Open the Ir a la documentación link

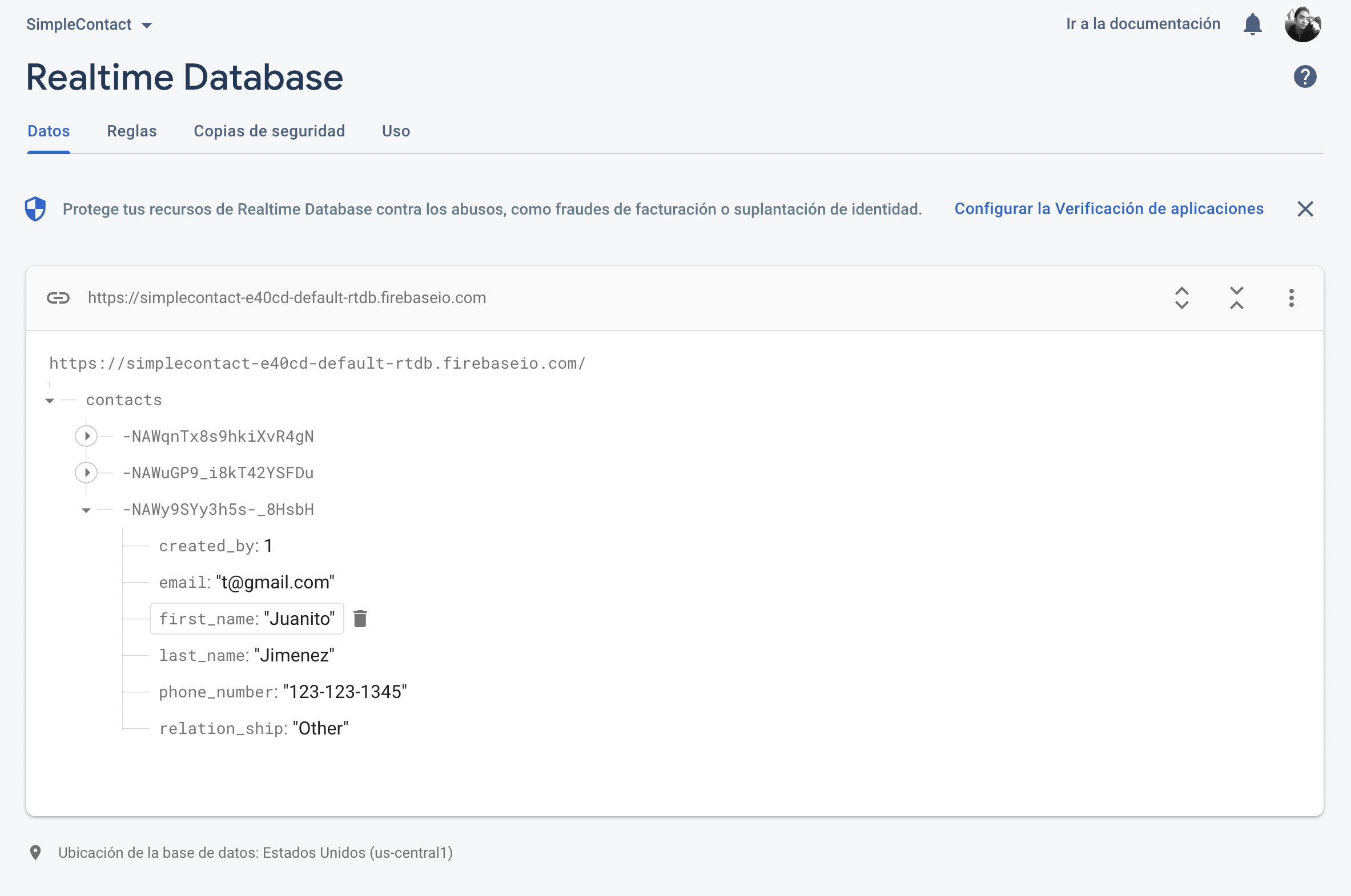[1143, 23]
